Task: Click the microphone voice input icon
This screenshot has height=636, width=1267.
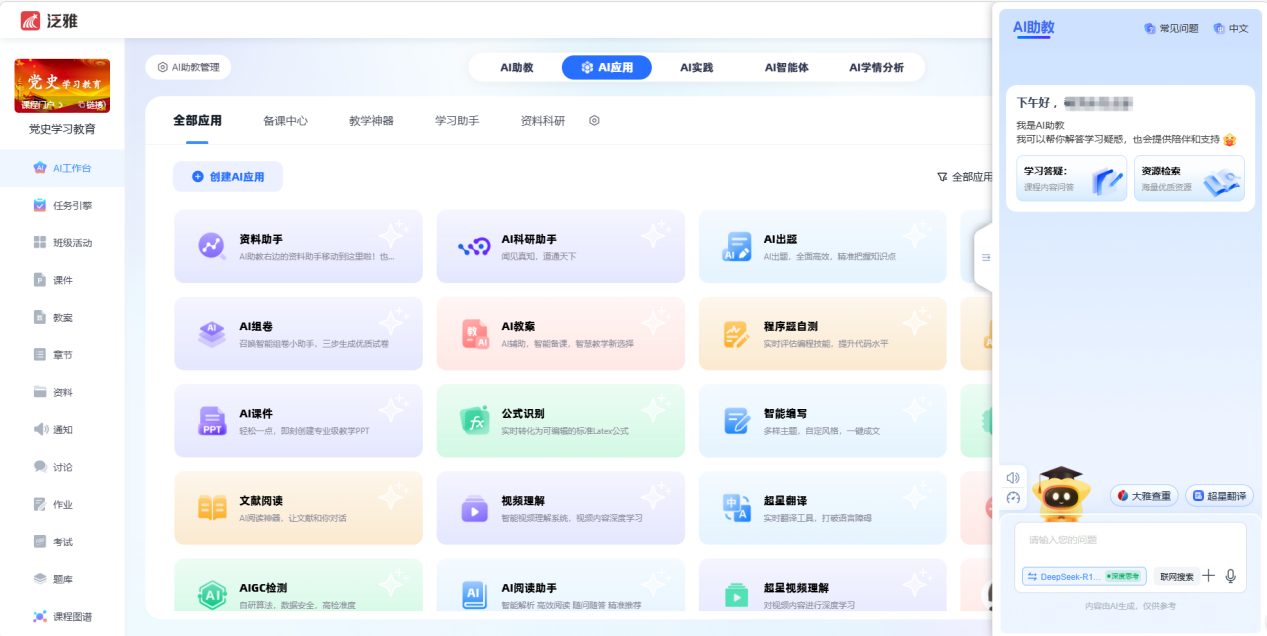Action: click(x=1230, y=576)
